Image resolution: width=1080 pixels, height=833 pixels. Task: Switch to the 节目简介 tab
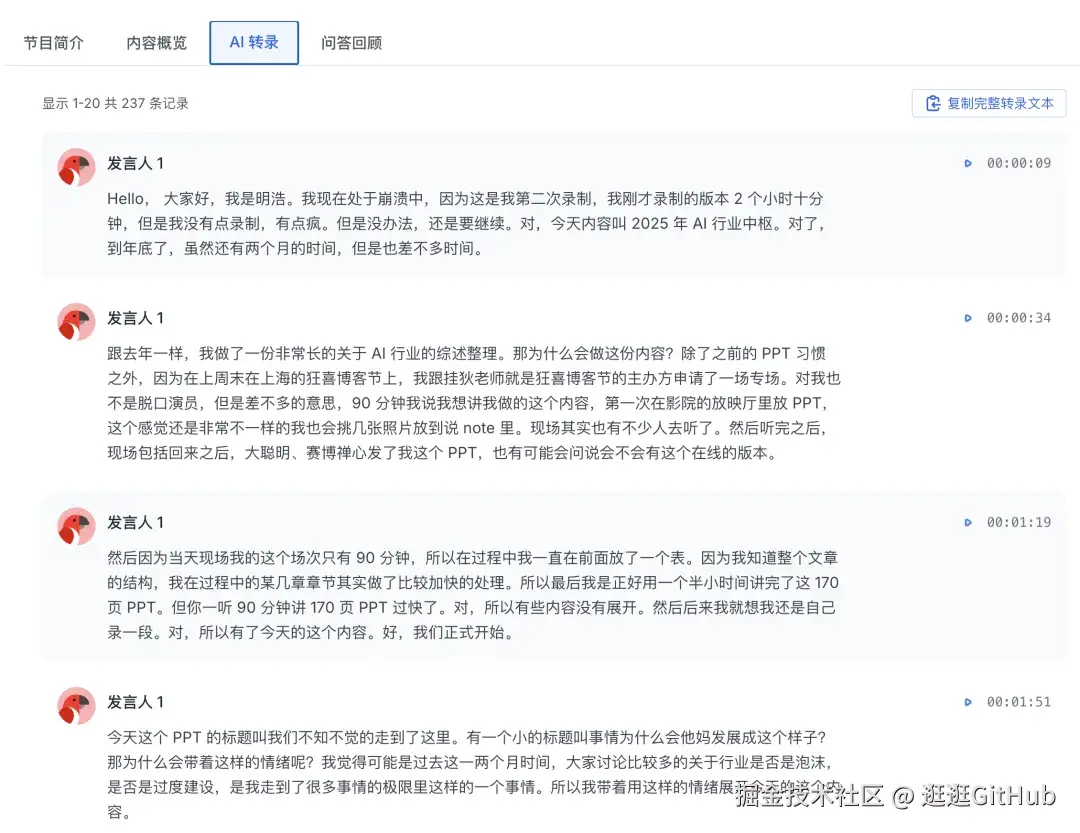[53, 42]
